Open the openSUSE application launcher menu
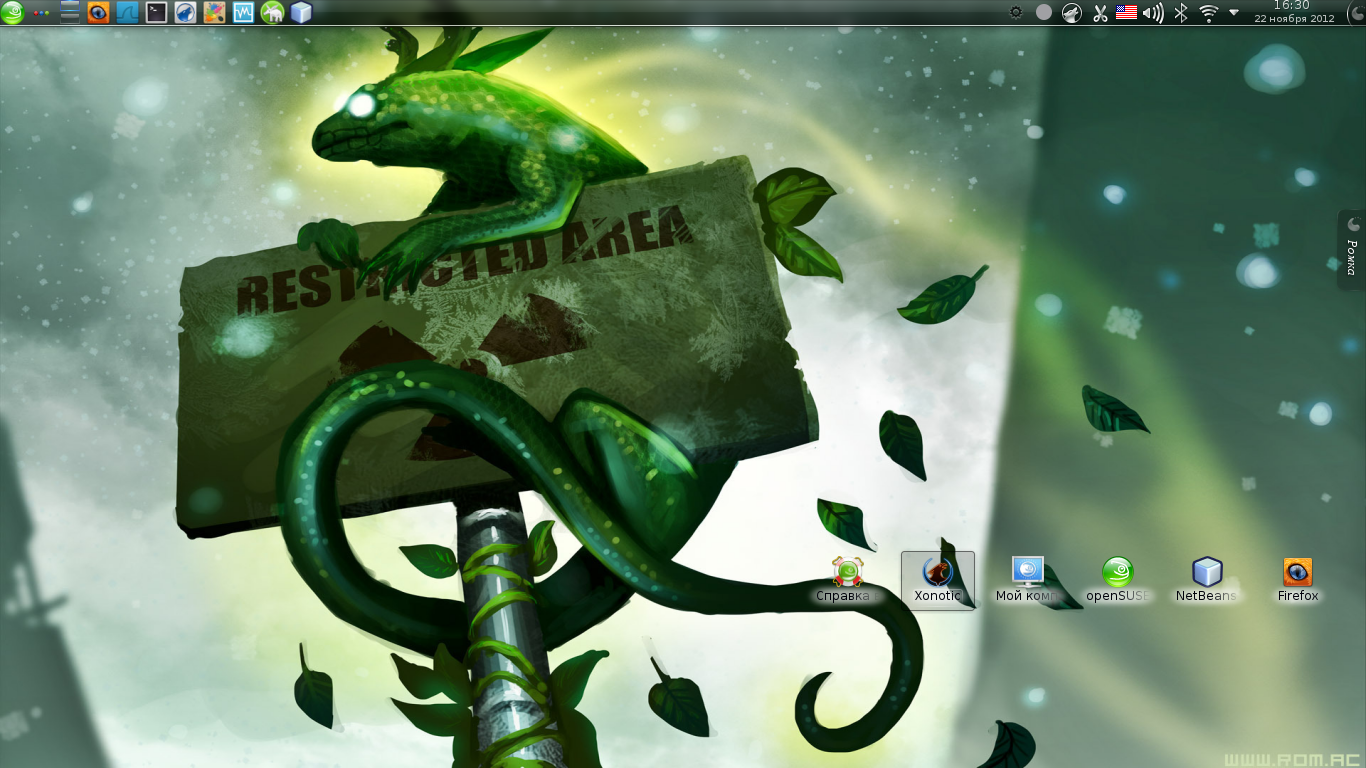The height and width of the screenshot is (768, 1366). point(12,12)
